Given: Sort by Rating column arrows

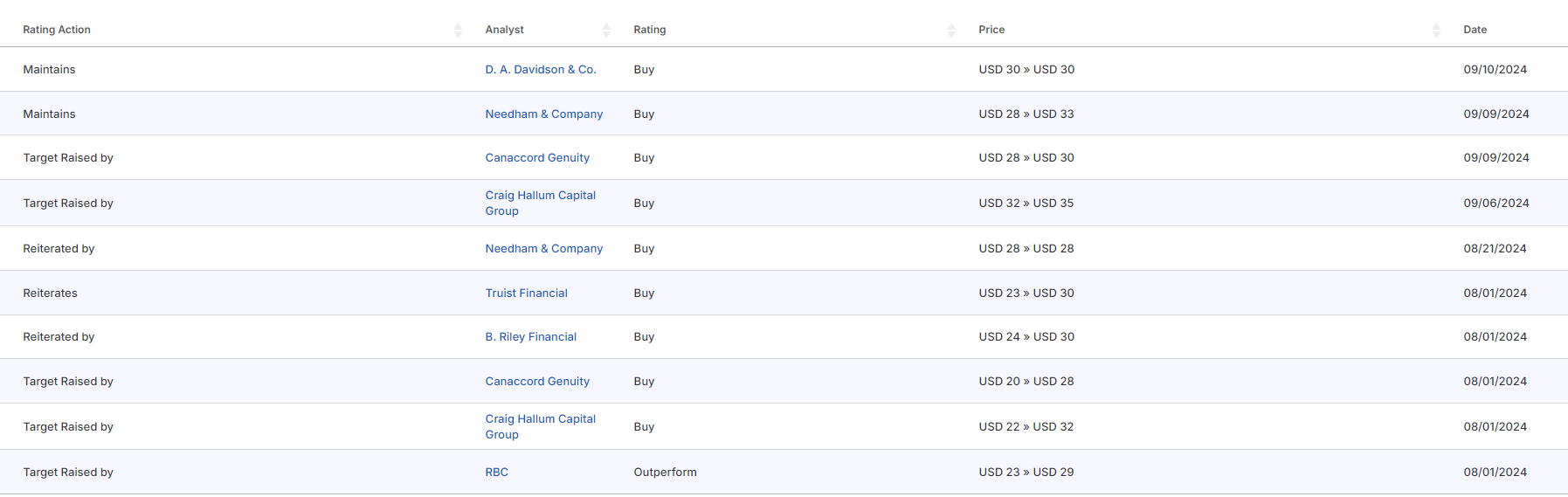Looking at the screenshot, I should click(951, 31).
